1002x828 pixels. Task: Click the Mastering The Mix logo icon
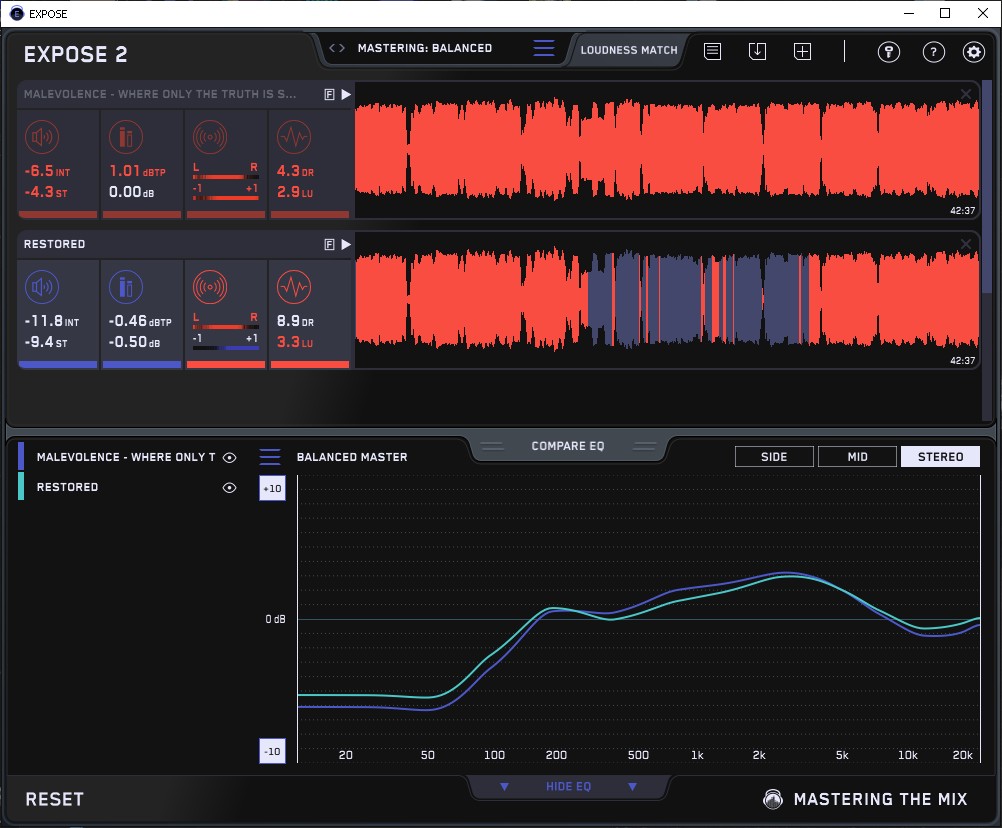click(x=773, y=799)
